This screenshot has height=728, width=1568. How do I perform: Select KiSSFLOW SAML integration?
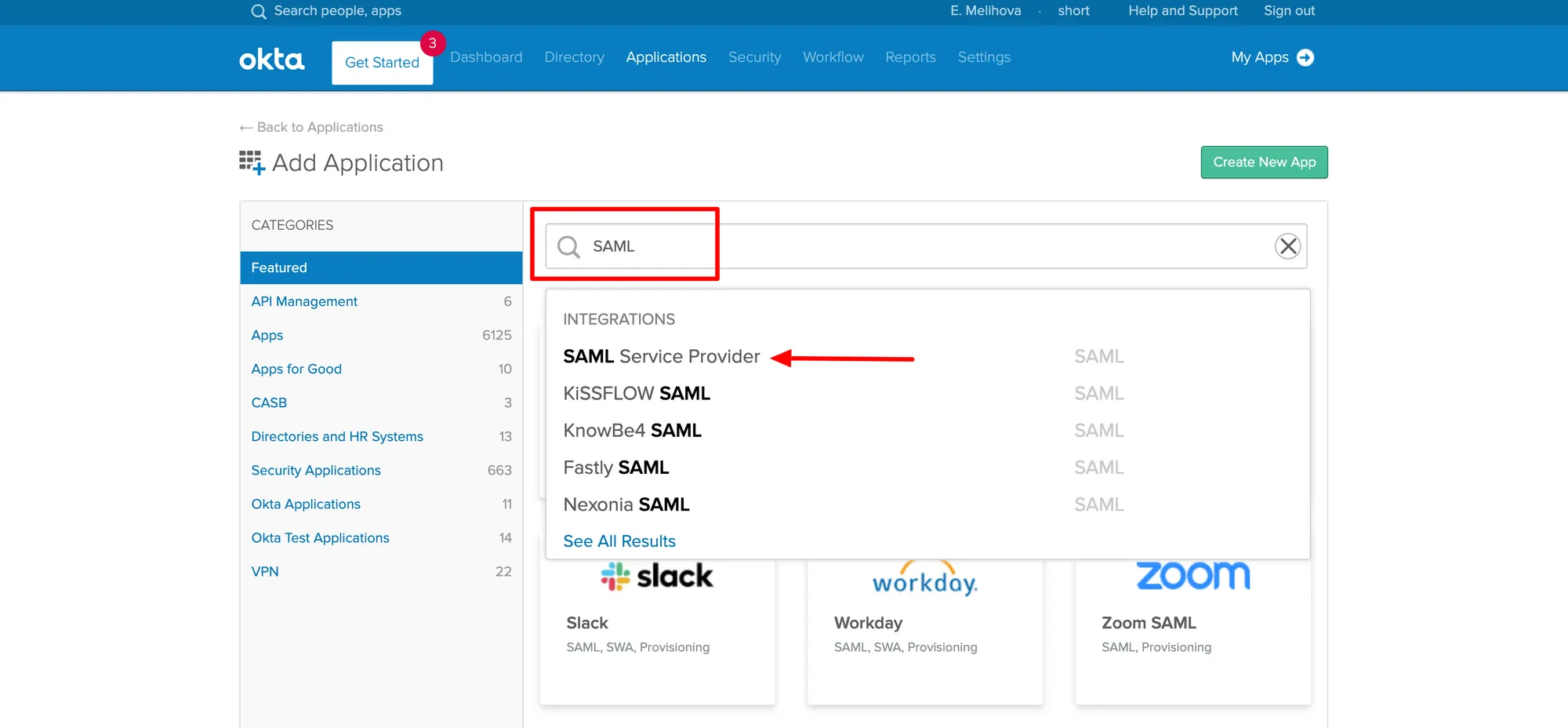pyautogui.click(x=637, y=394)
